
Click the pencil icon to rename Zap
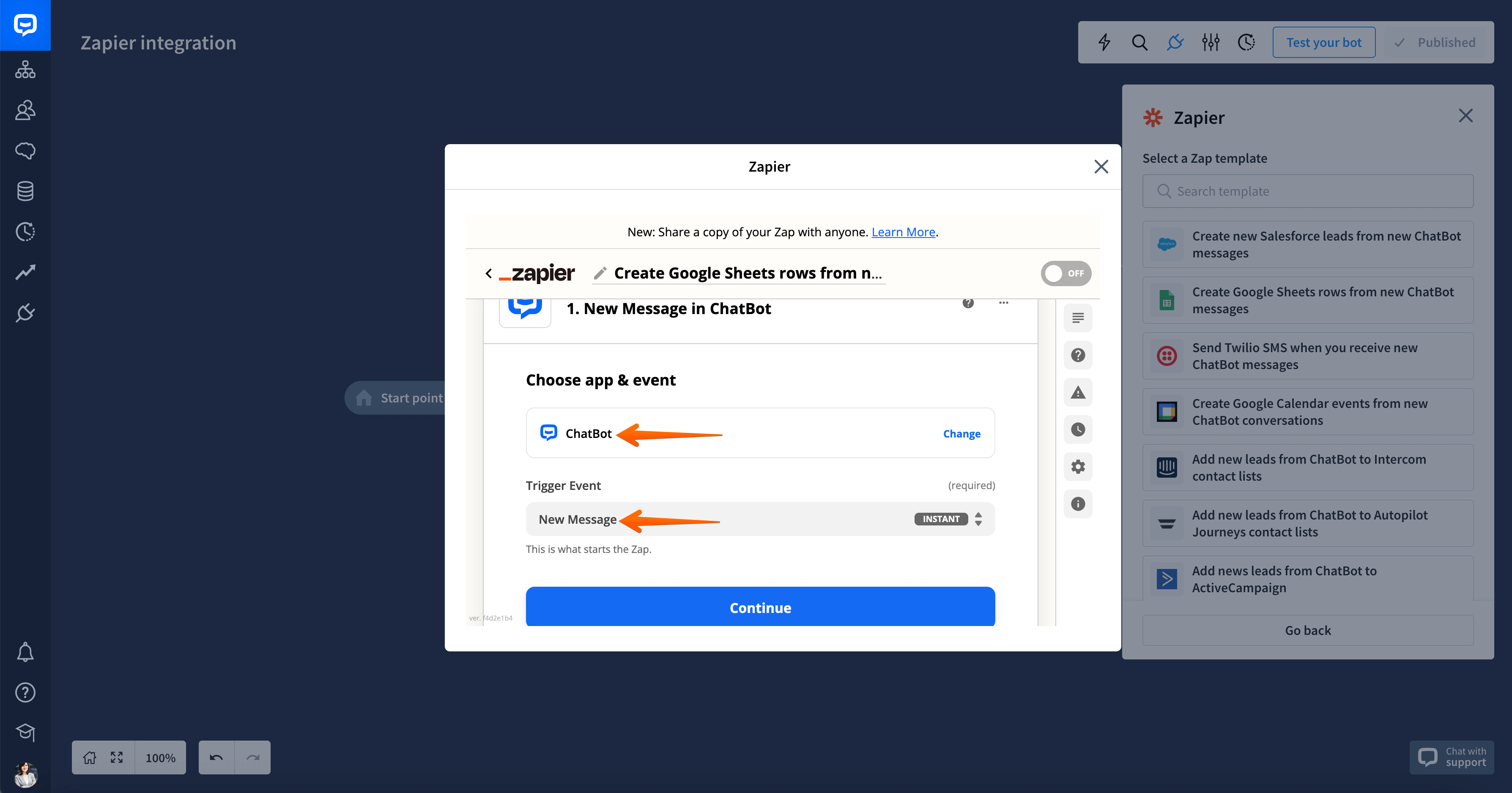pos(600,273)
